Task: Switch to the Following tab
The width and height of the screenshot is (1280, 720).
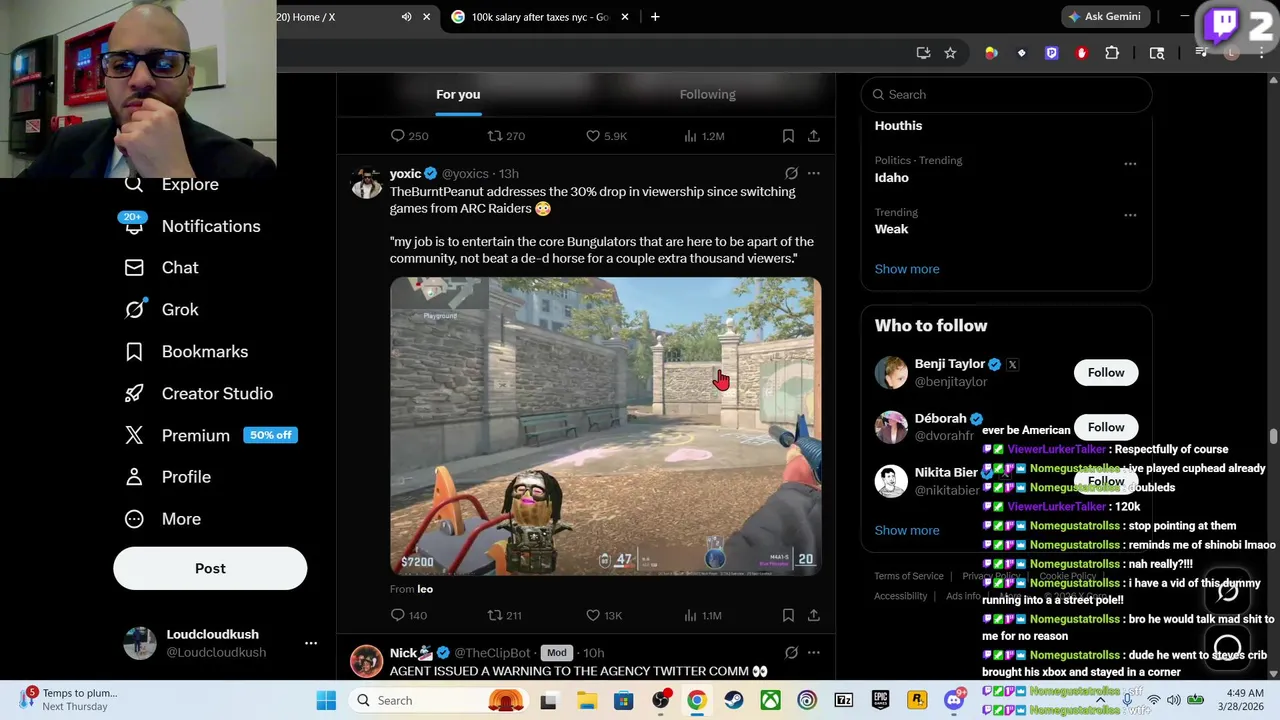Action: click(x=708, y=94)
